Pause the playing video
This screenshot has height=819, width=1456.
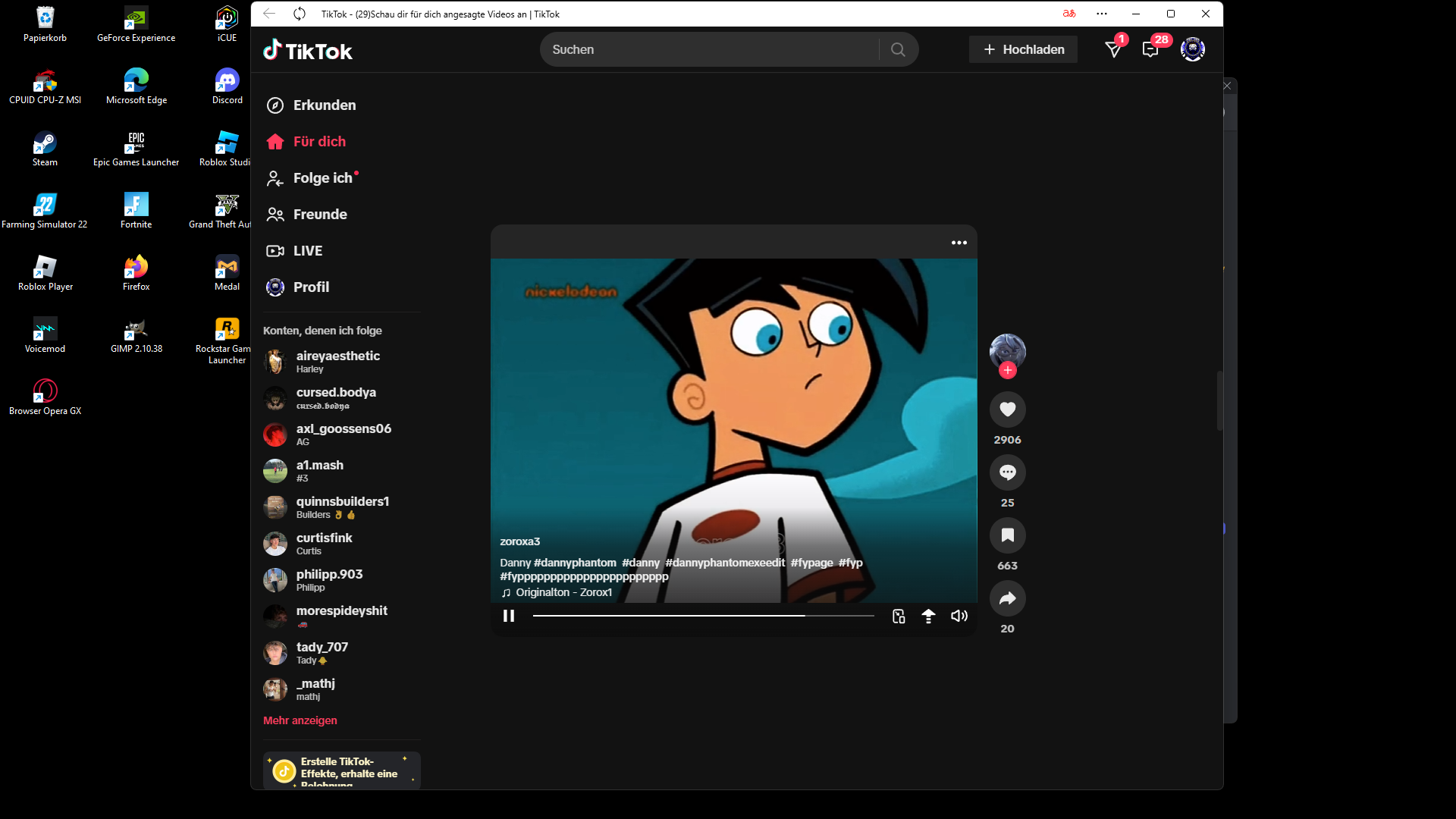pos(509,616)
